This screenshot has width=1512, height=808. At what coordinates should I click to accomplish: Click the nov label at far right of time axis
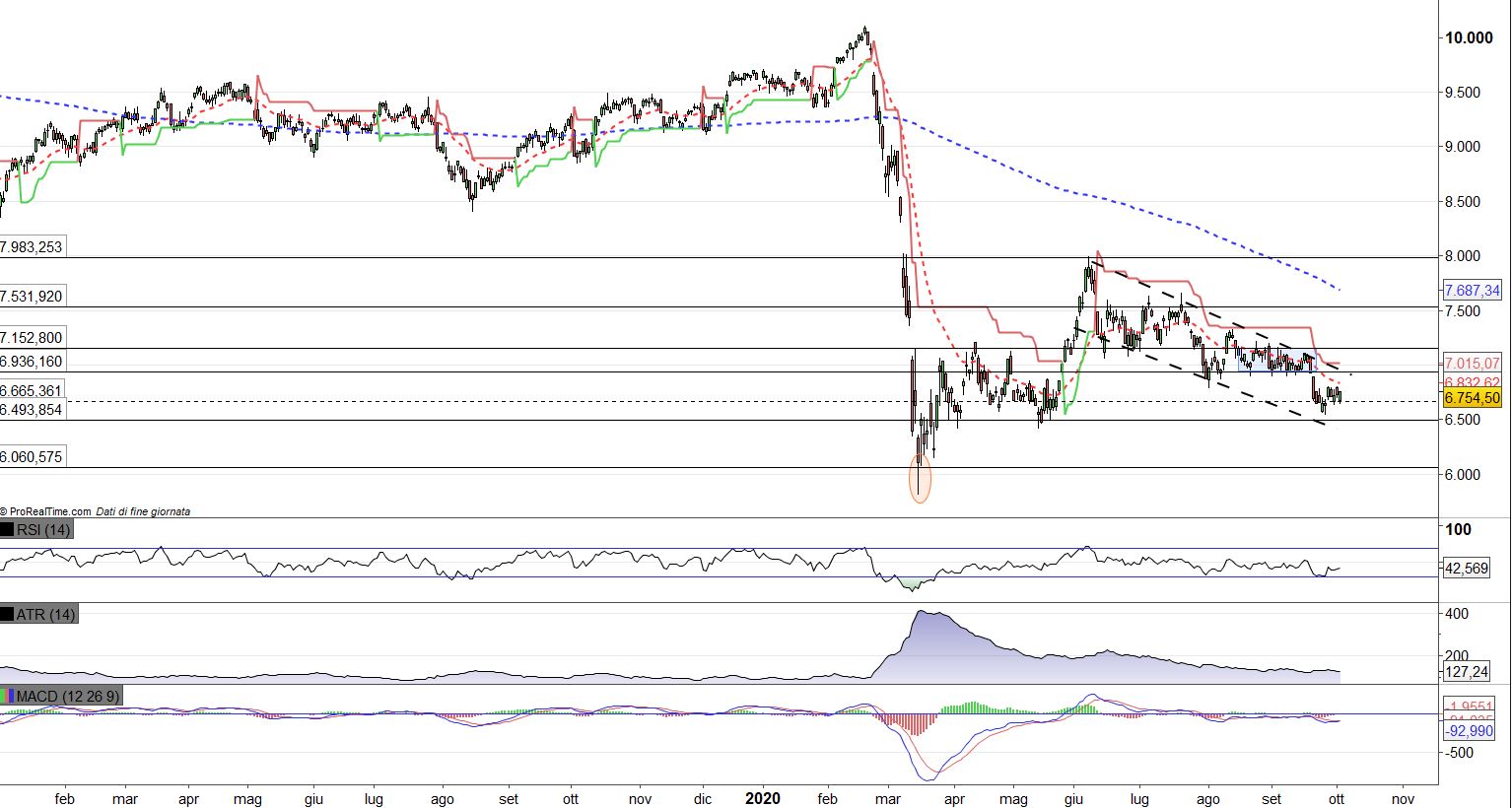[1405, 798]
